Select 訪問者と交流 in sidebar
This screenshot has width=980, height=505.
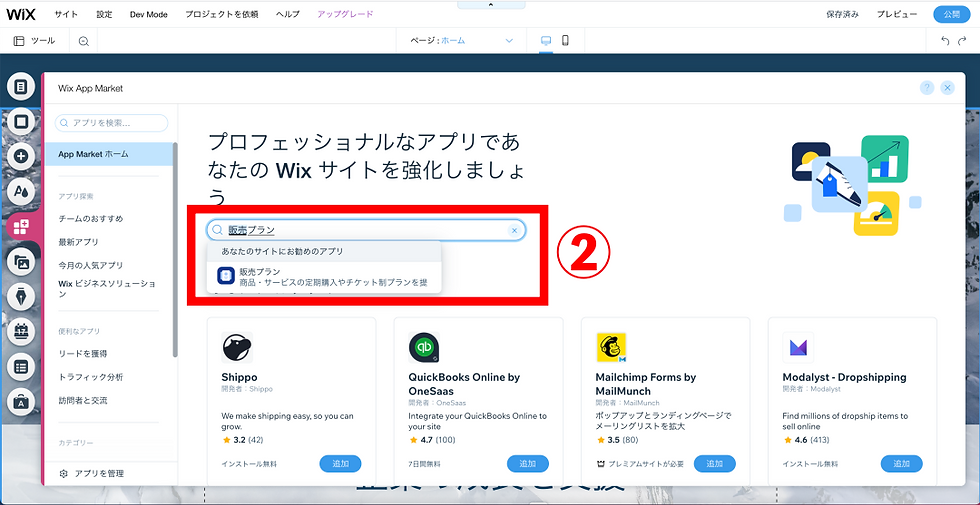(x=82, y=401)
